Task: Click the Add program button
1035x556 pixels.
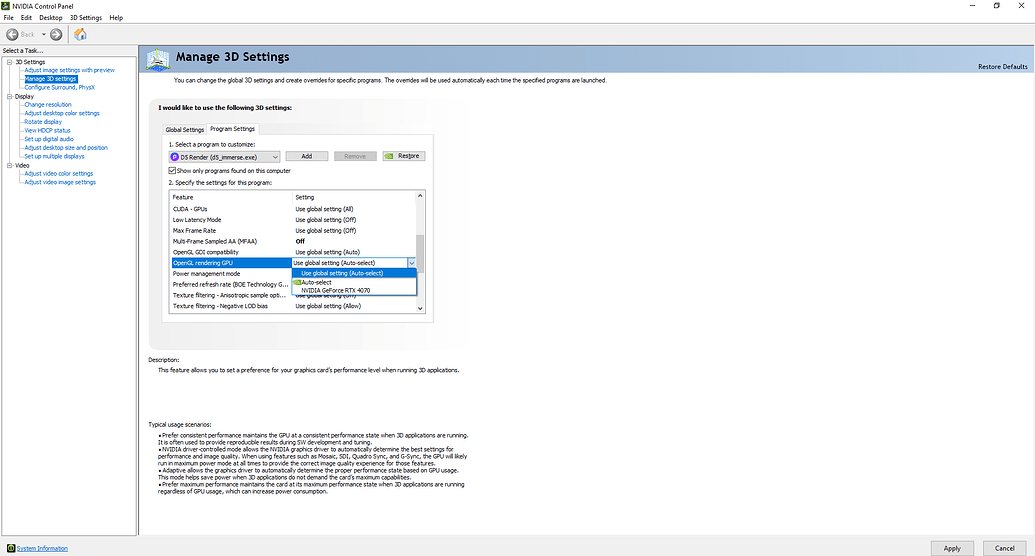Action: click(307, 156)
